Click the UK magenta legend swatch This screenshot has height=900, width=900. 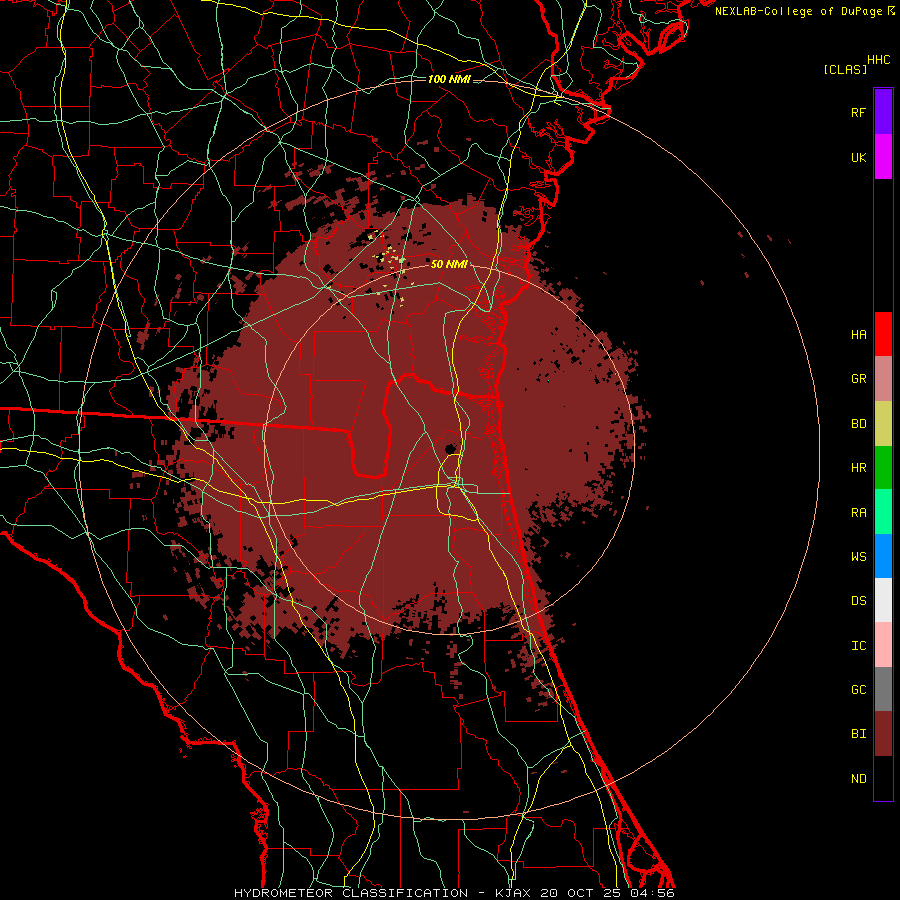pos(883,157)
